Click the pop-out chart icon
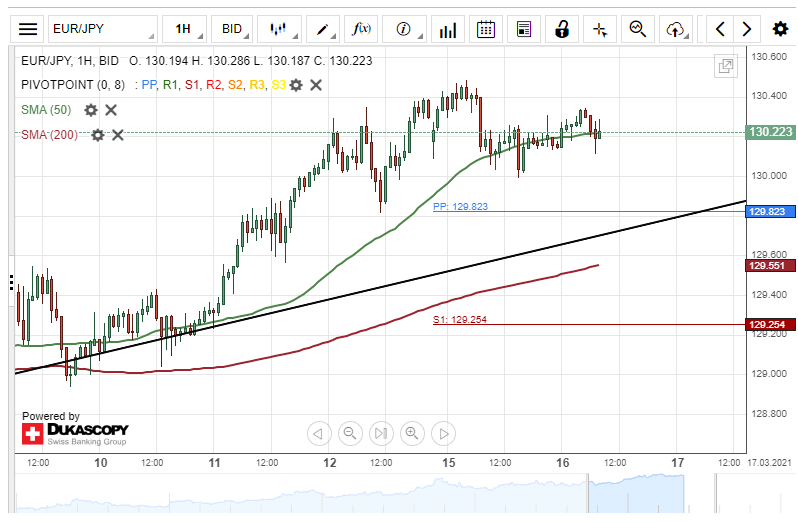 pos(726,66)
